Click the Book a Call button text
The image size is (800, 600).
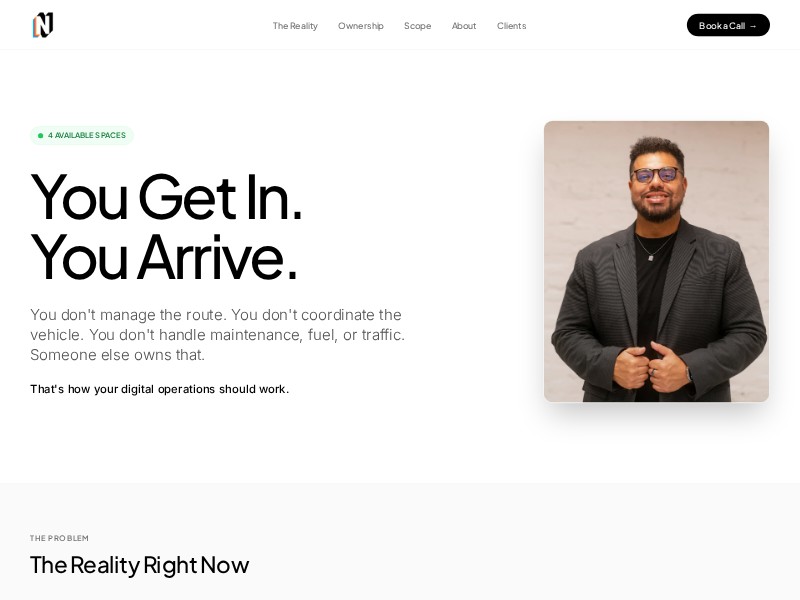721,26
